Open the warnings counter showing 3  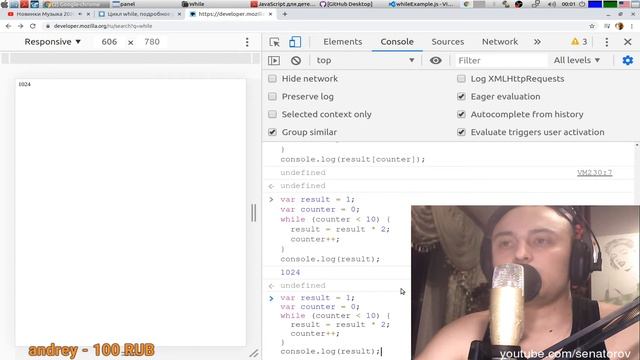click(x=579, y=42)
